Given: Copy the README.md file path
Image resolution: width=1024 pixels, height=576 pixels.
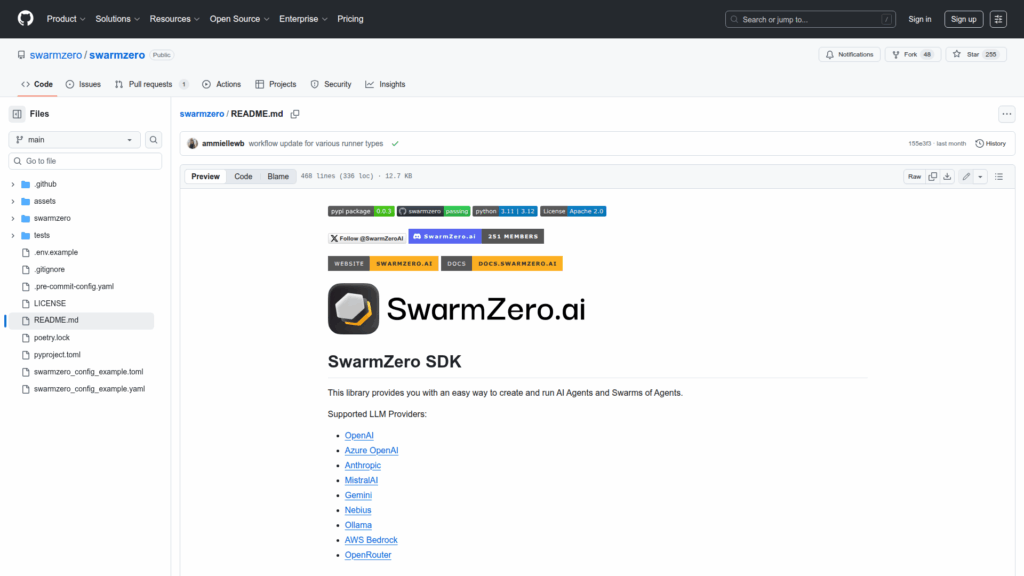Looking at the screenshot, I should [x=295, y=114].
